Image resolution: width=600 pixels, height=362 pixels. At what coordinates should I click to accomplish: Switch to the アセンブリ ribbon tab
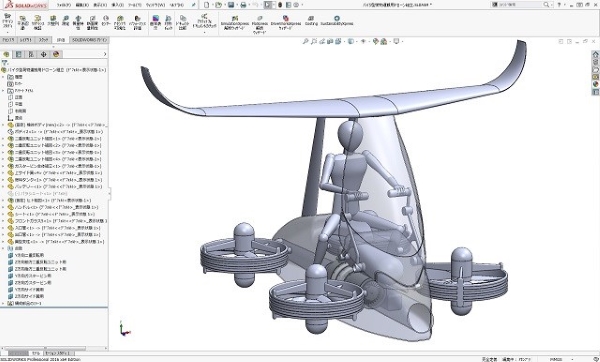[8, 40]
